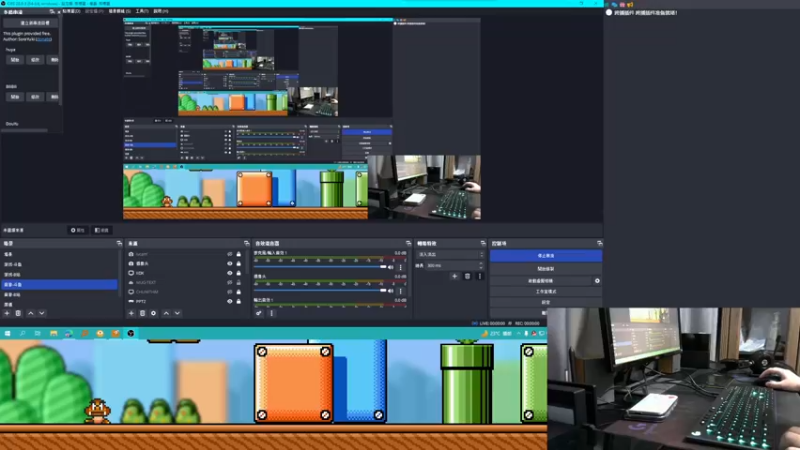
Task: Show the hidden CHUNITHM source
Action: click(x=230, y=292)
